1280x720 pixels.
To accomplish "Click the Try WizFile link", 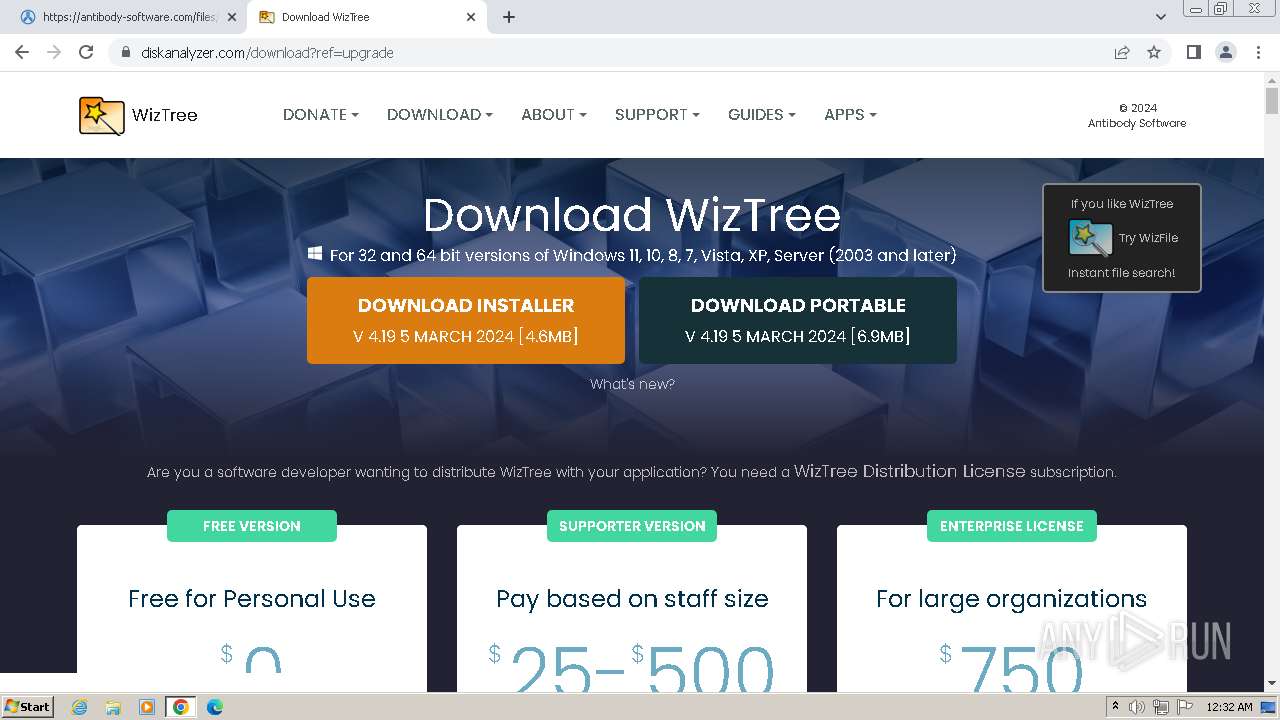I will 1148,238.
